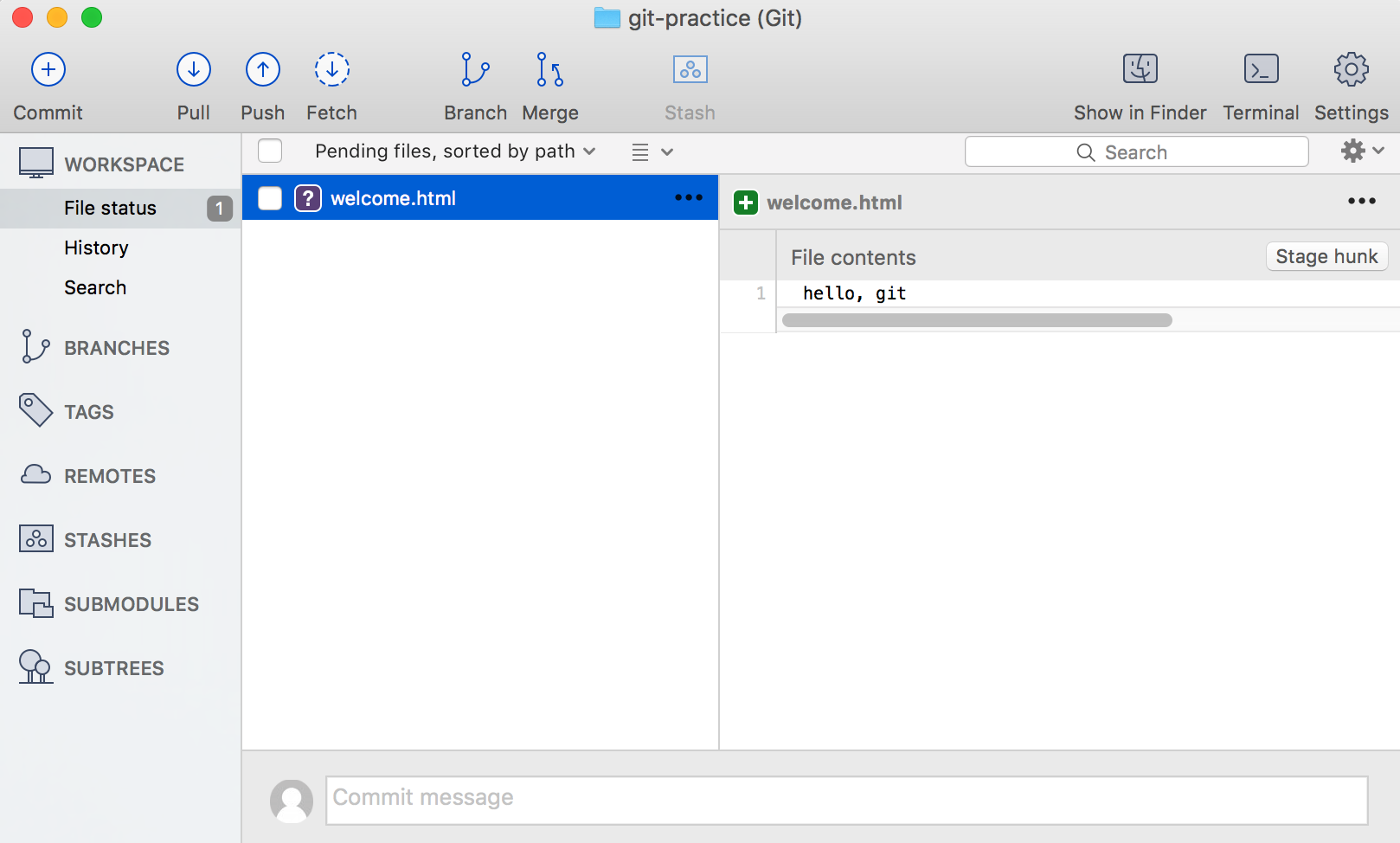Screen dimensions: 1400x843
Task: Open Terminal from the toolbar
Action: (x=1261, y=70)
